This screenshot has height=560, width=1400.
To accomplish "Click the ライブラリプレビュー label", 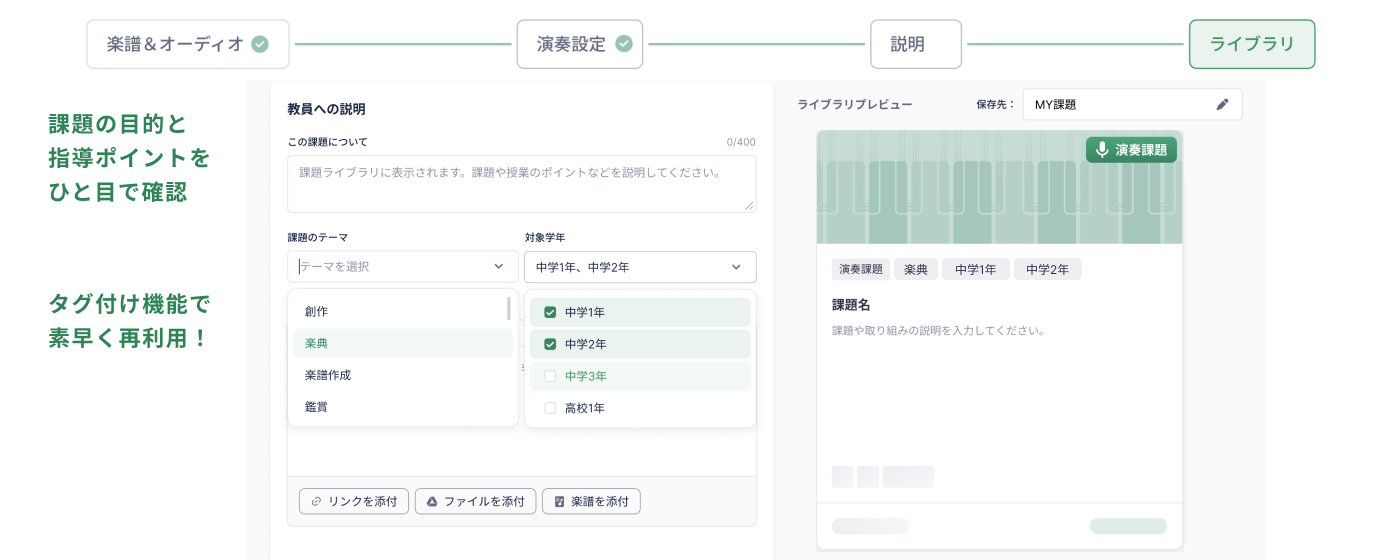I will click(x=854, y=104).
